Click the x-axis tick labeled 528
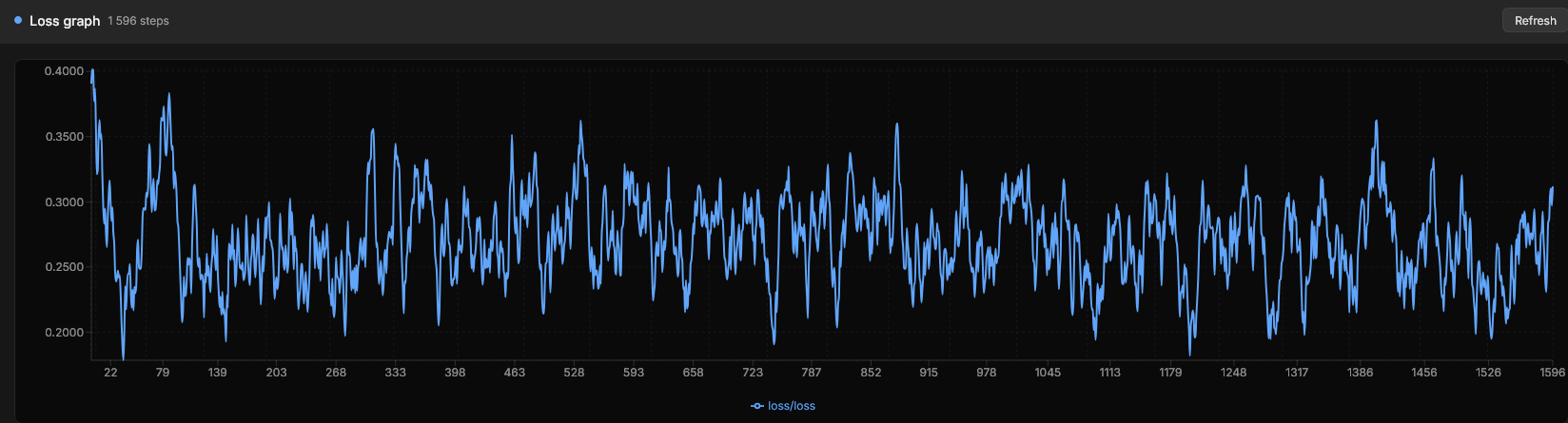Screen dimensions: 1568x423 click(574, 373)
